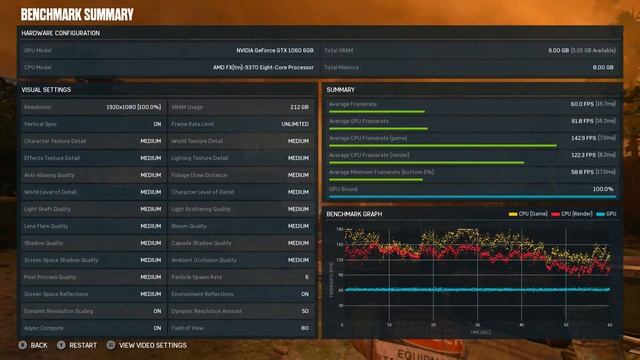640x360 pixels.
Task: Click the yellow CPU (Game) legend swatch
Action: (513, 214)
